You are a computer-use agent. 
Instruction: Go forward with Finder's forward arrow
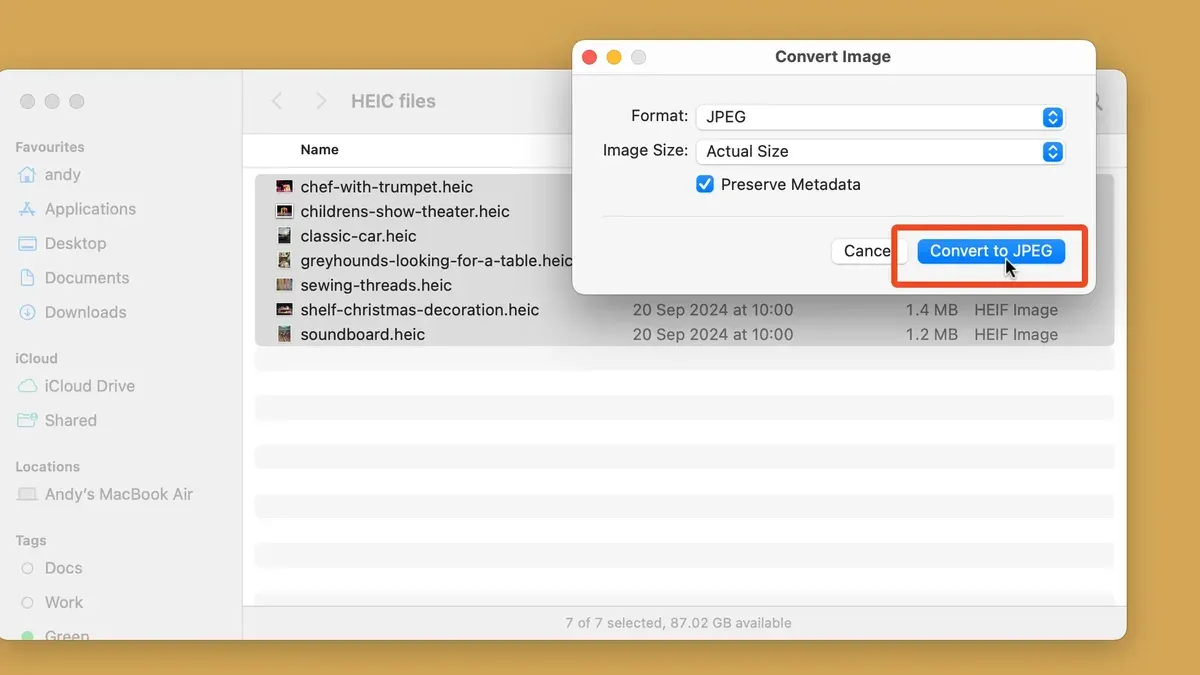(x=320, y=101)
